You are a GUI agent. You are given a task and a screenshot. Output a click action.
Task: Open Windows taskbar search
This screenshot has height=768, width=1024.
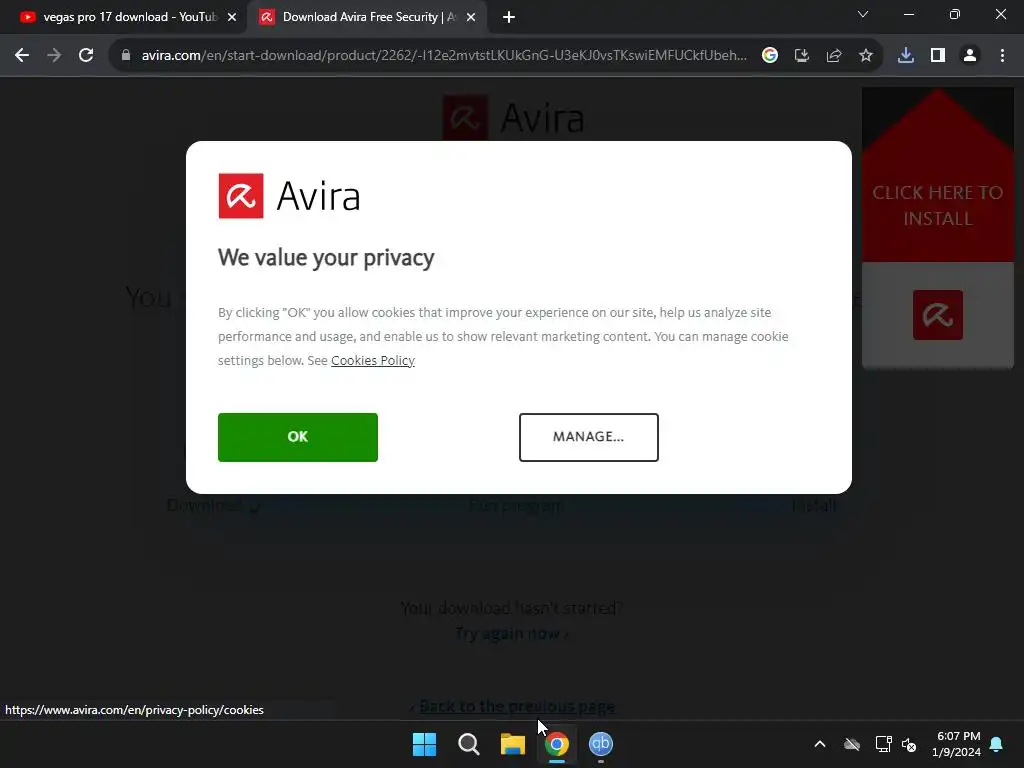[x=469, y=744]
